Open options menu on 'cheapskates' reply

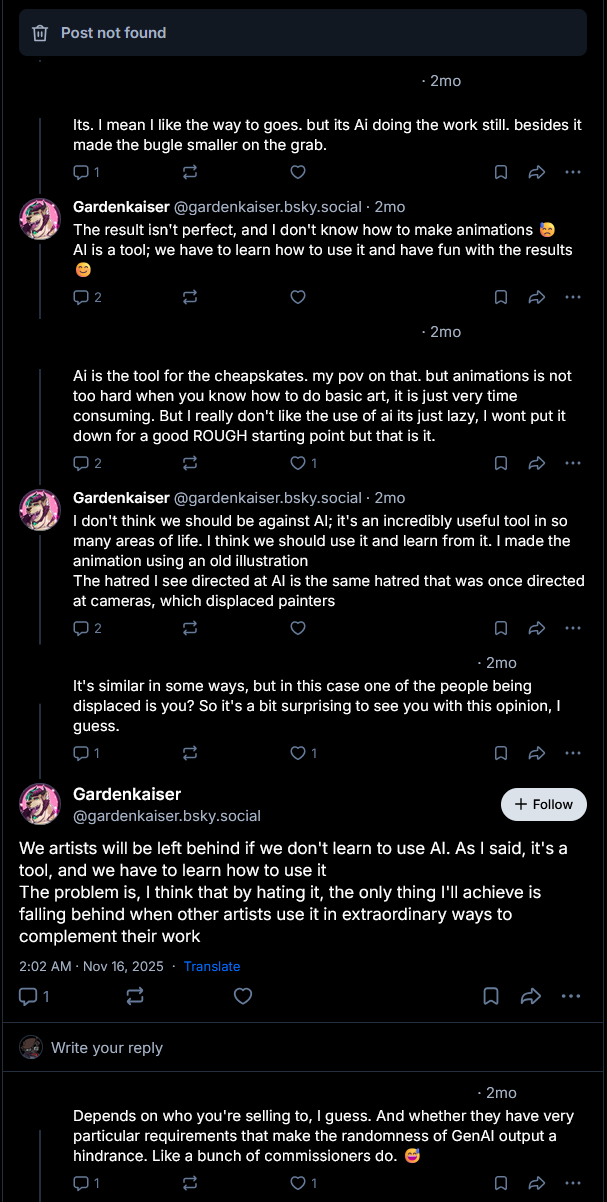click(572, 463)
